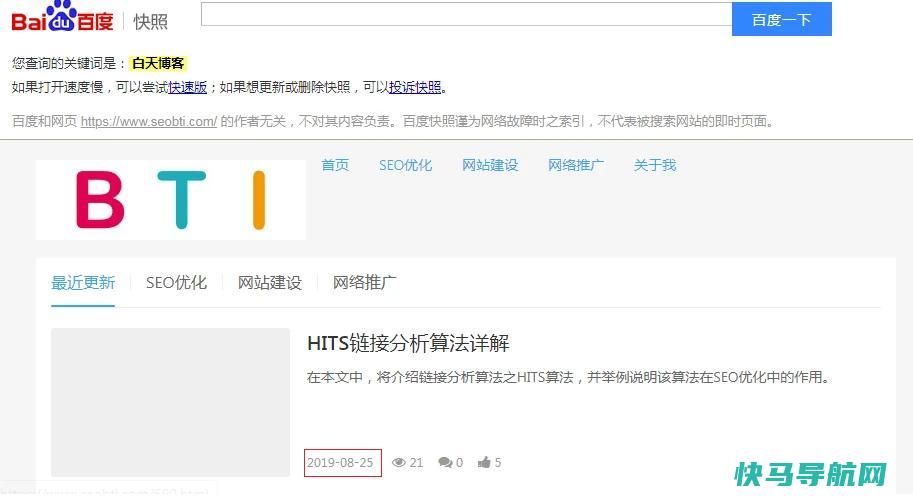Click the 百度一下 search button
The width and height of the screenshot is (913, 496).
(x=781, y=19)
